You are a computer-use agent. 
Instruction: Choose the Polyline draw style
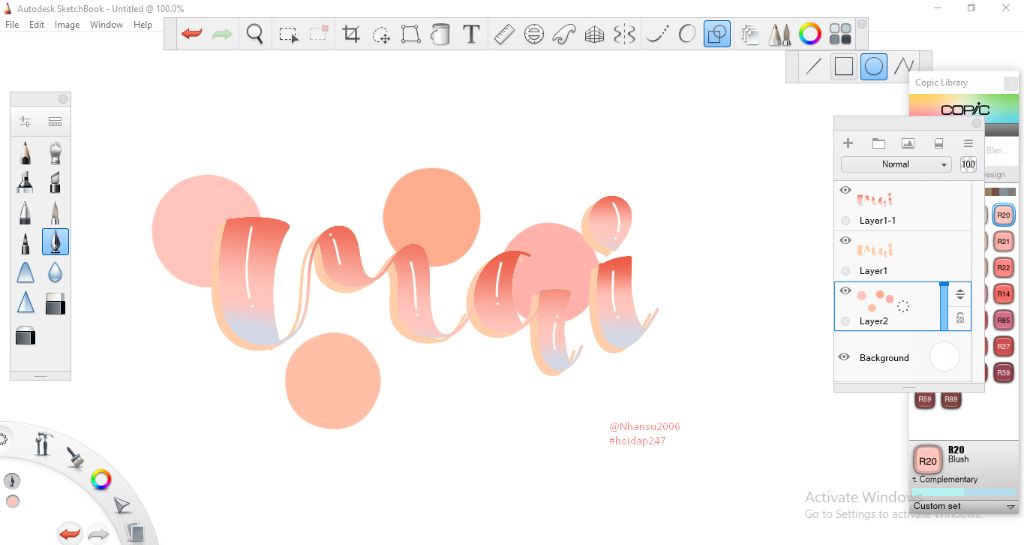904,66
